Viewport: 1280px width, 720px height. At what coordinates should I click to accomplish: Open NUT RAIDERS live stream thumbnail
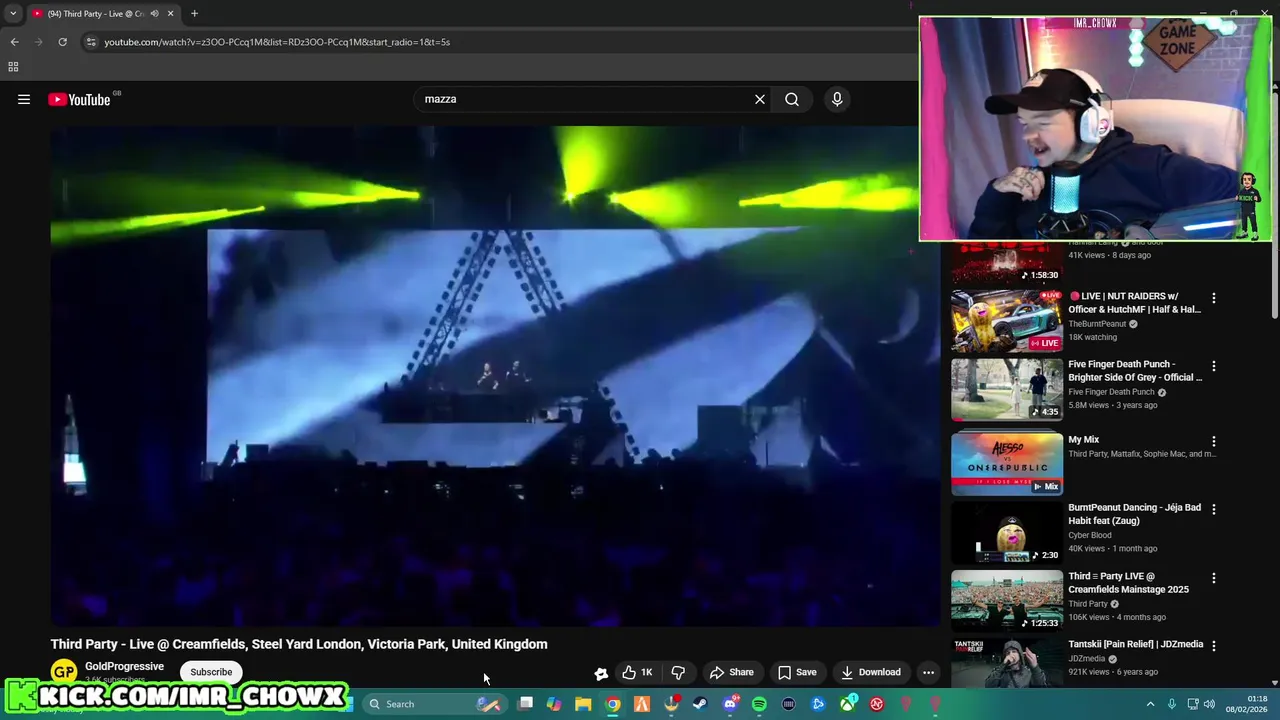coord(1007,321)
